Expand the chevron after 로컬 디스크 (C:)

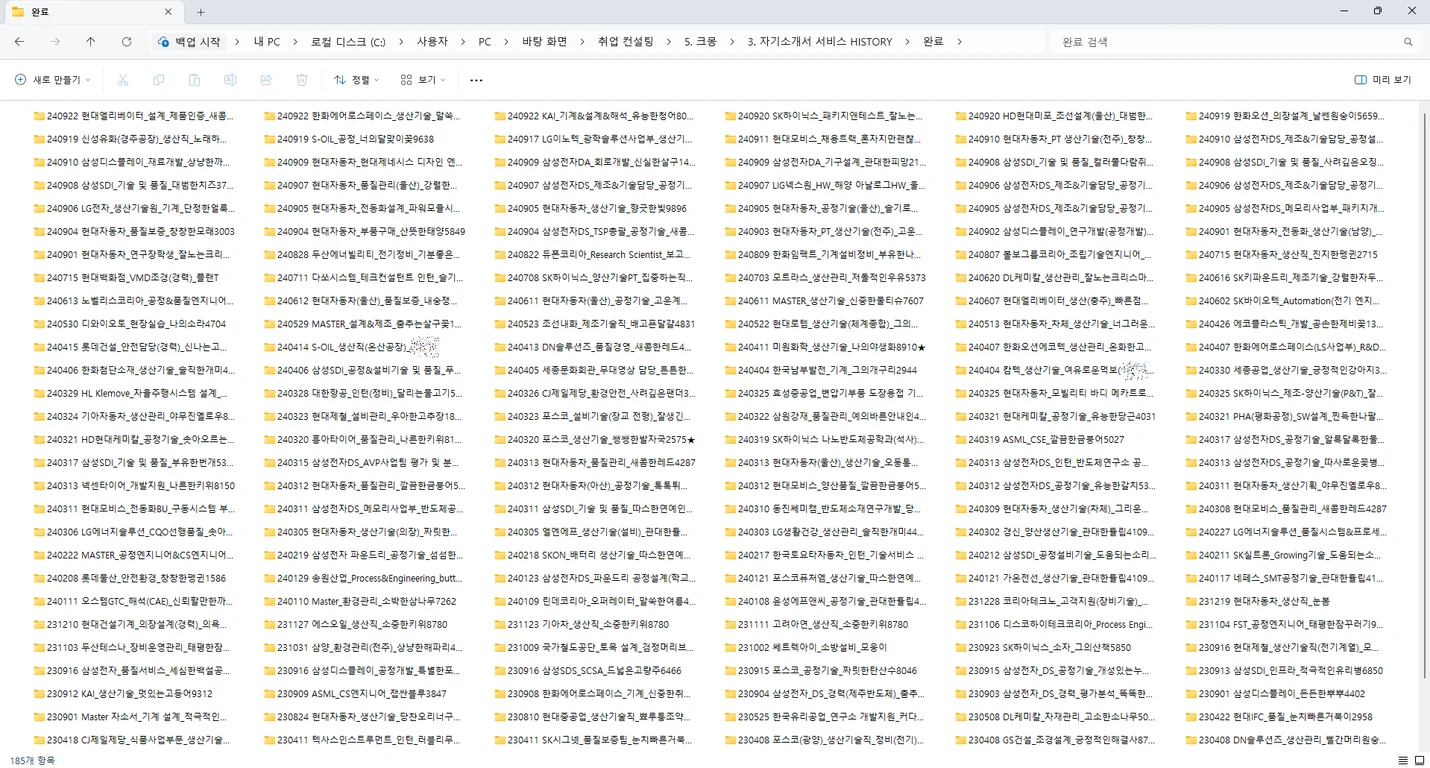(402, 42)
